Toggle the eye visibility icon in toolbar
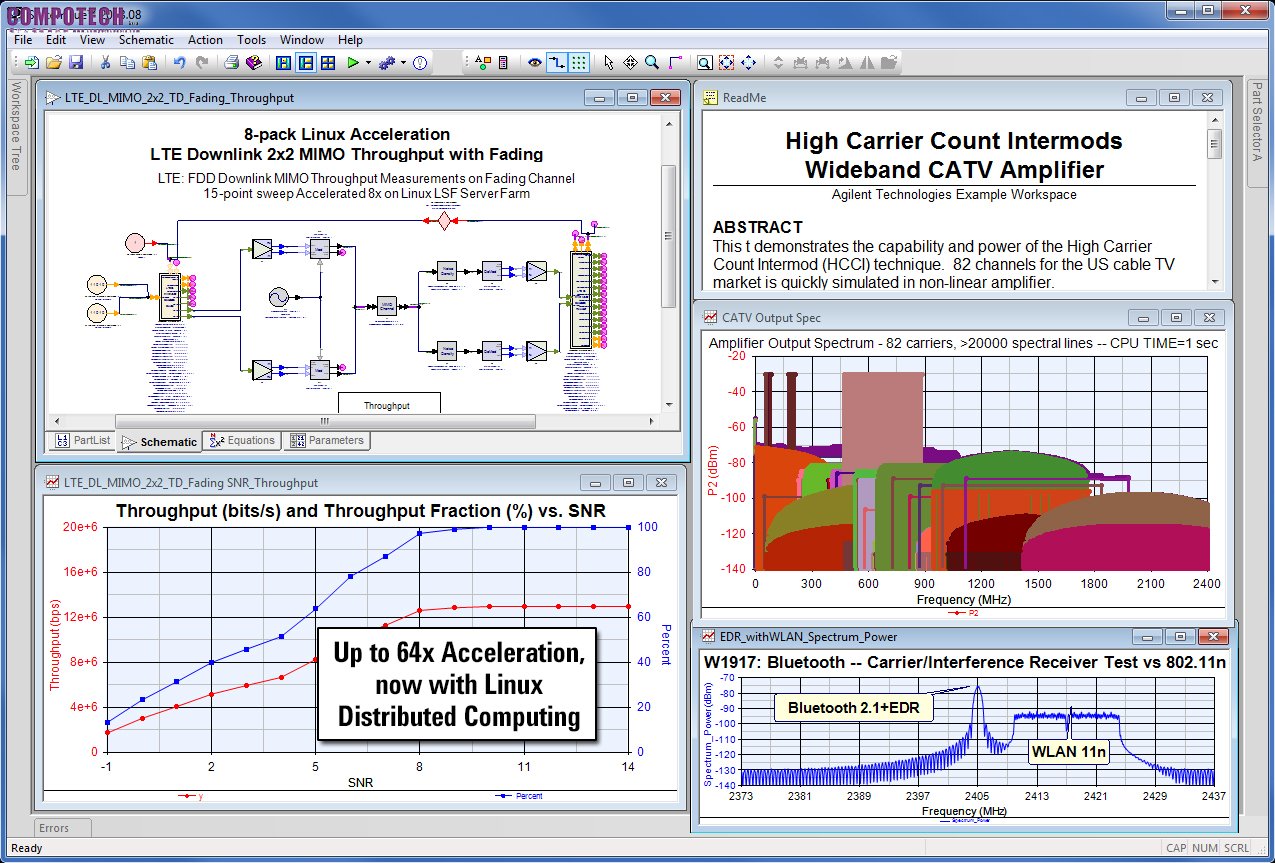 [535, 63]
